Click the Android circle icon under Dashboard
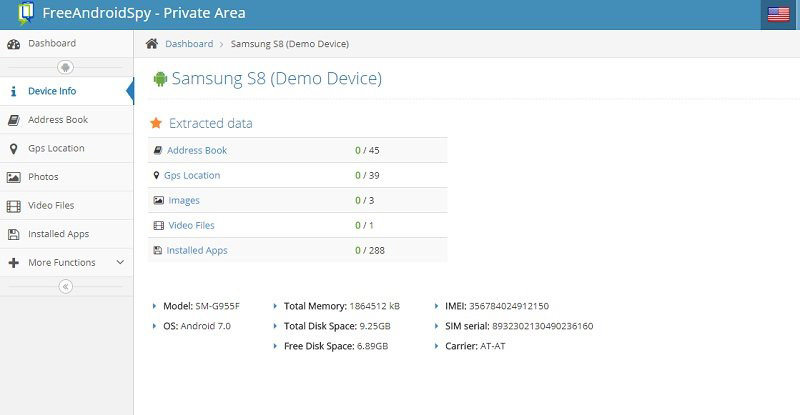This screenshot has height=415, width=800. pos(65,67)
